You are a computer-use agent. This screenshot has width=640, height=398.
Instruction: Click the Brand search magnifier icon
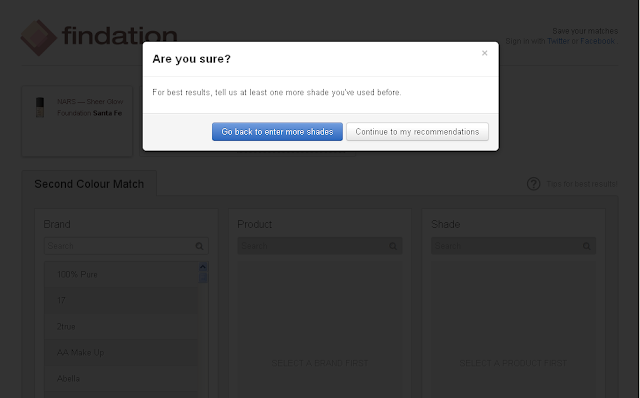[x=199, y=246]
